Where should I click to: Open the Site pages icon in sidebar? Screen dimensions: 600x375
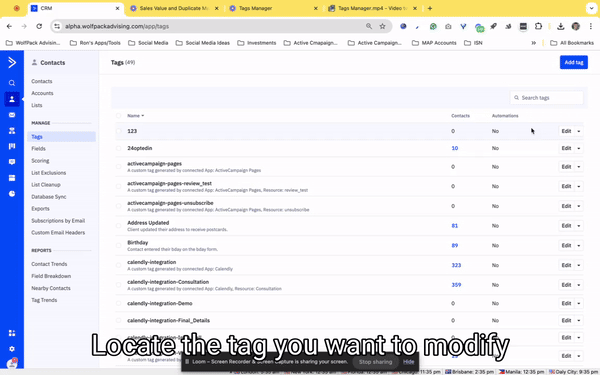12,178
